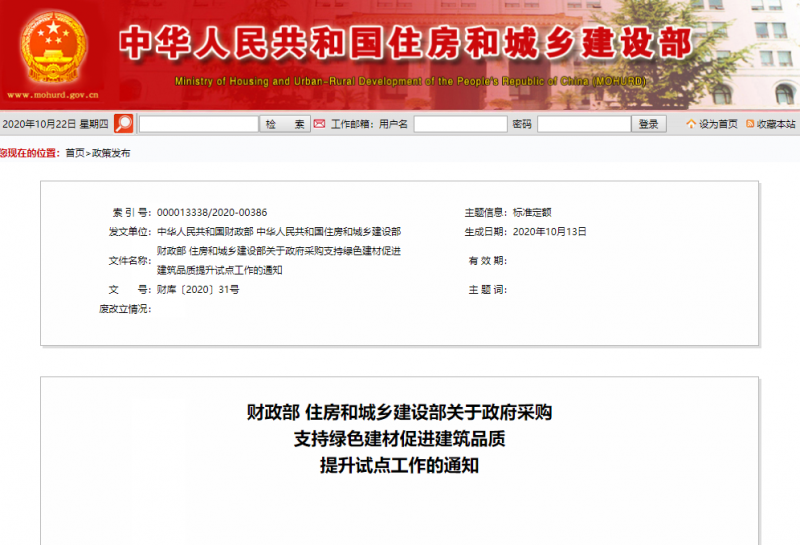Open 政策发布 in the breadcrumb
The width and height of the screenshot is (800, 545).
(111, 153)
